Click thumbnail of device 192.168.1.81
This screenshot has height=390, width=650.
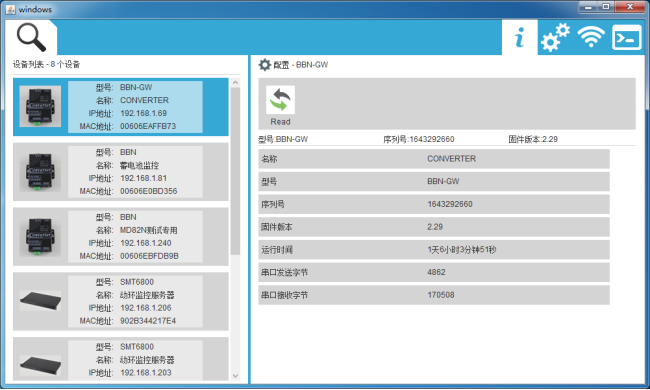40,172
